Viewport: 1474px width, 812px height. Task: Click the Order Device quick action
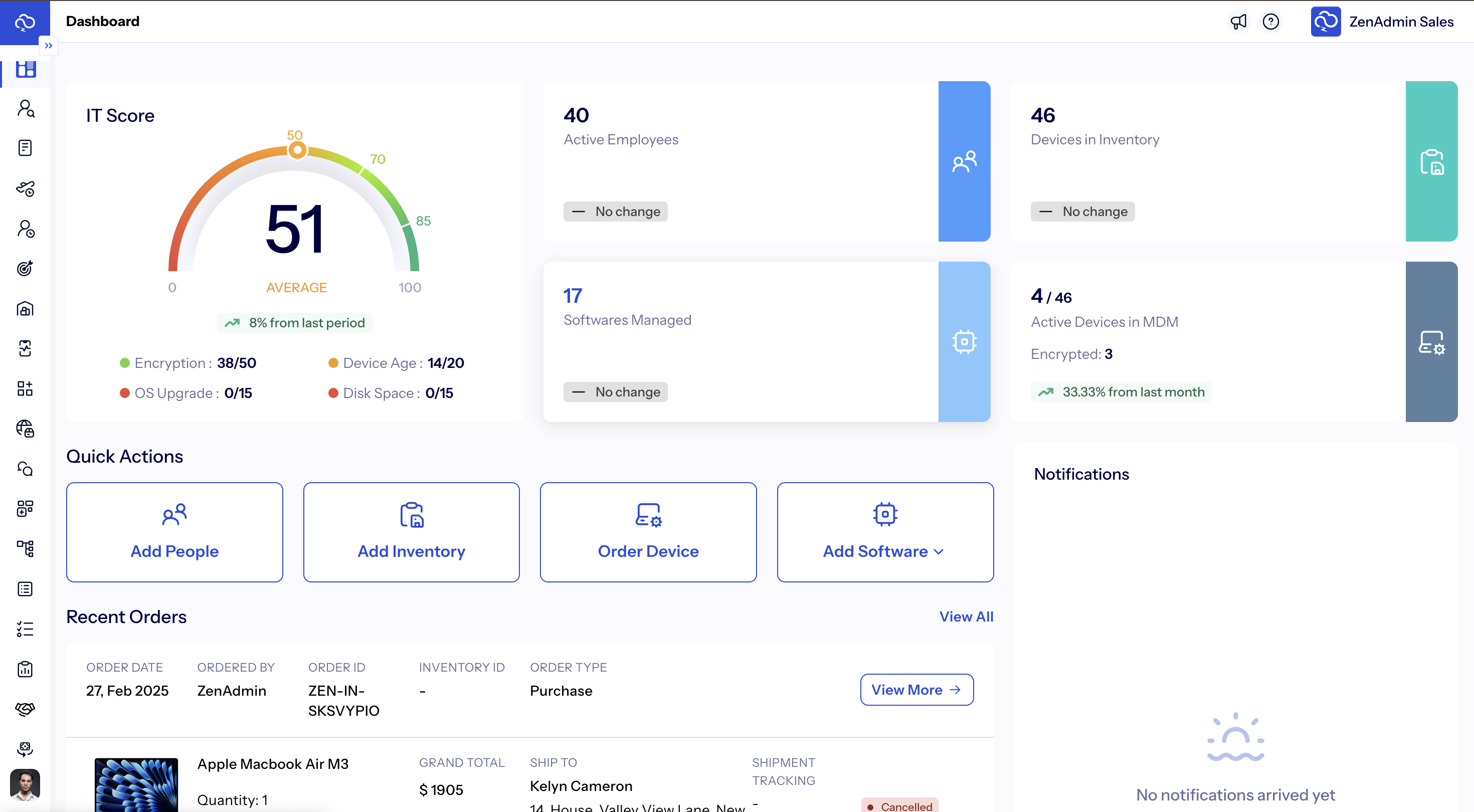click(648, 532)
